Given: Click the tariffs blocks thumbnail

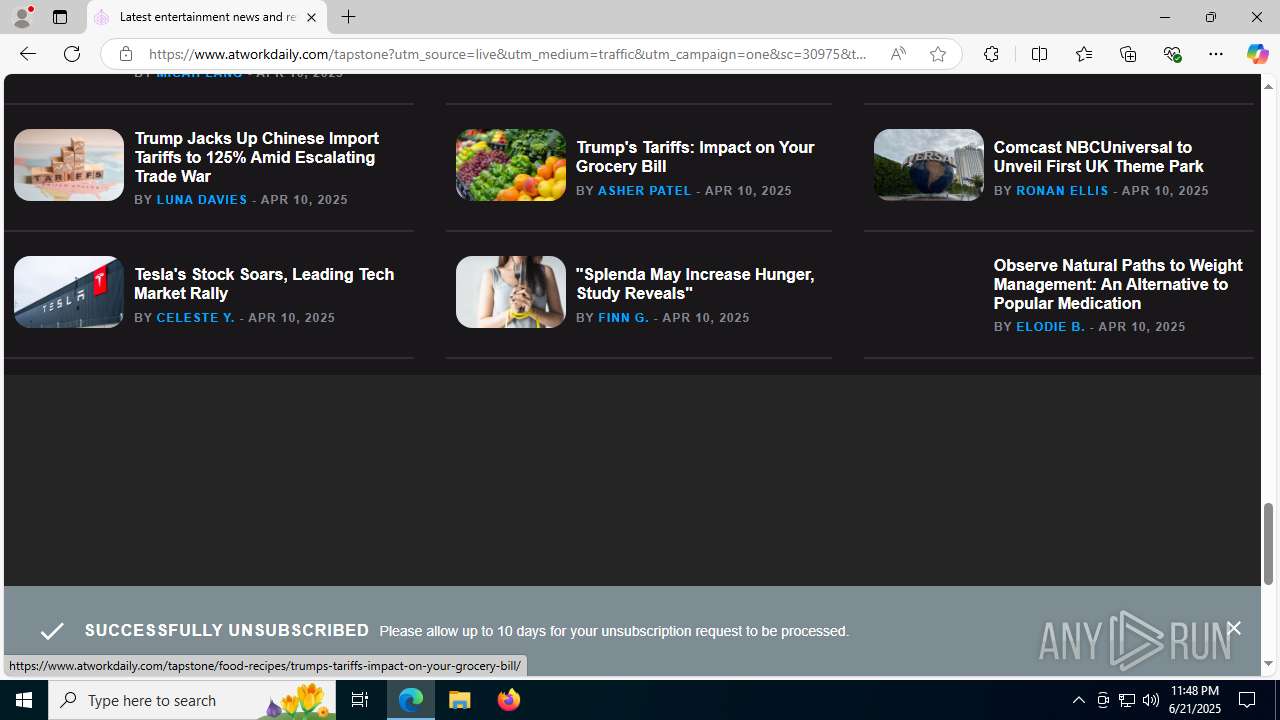Looking at the screenshot, I should point(69,165).
